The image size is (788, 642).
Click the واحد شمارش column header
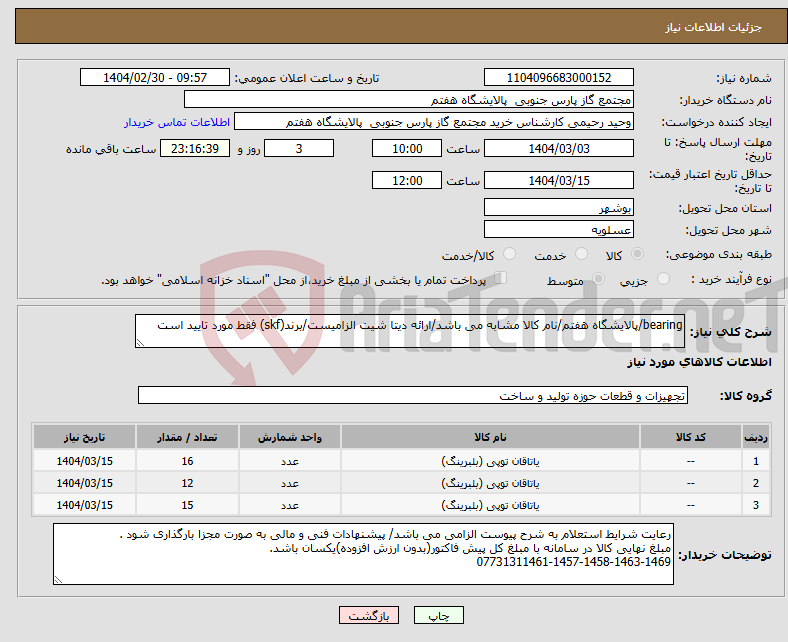(290, 437)
